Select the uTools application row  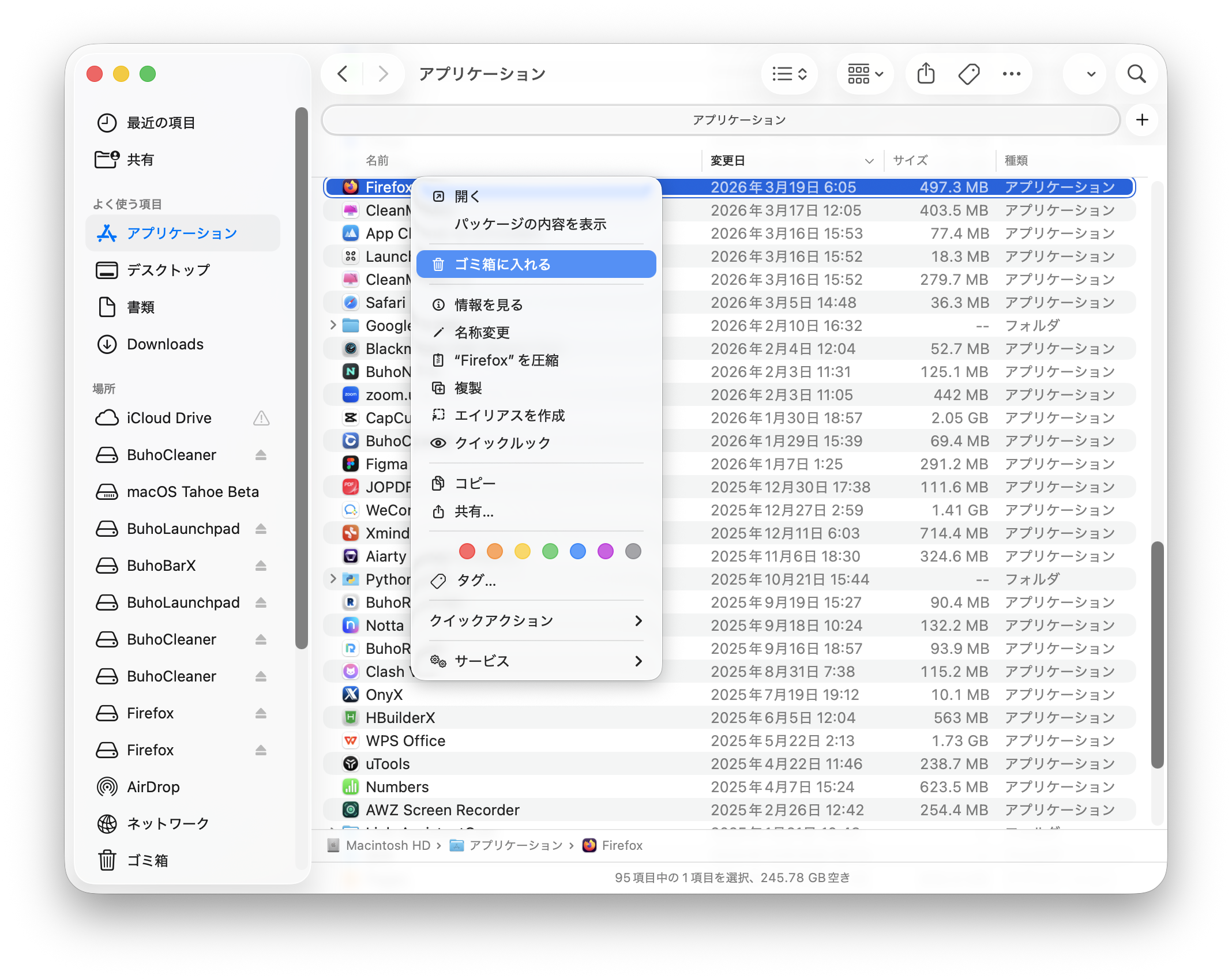(x=729, y=764)
